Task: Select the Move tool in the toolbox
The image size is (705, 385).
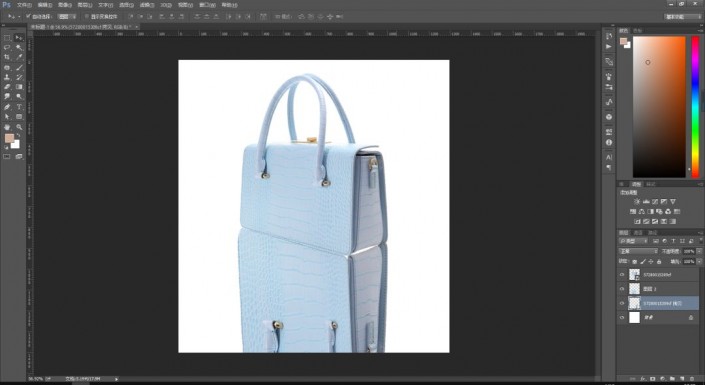Action: click(x=19, y=38)
